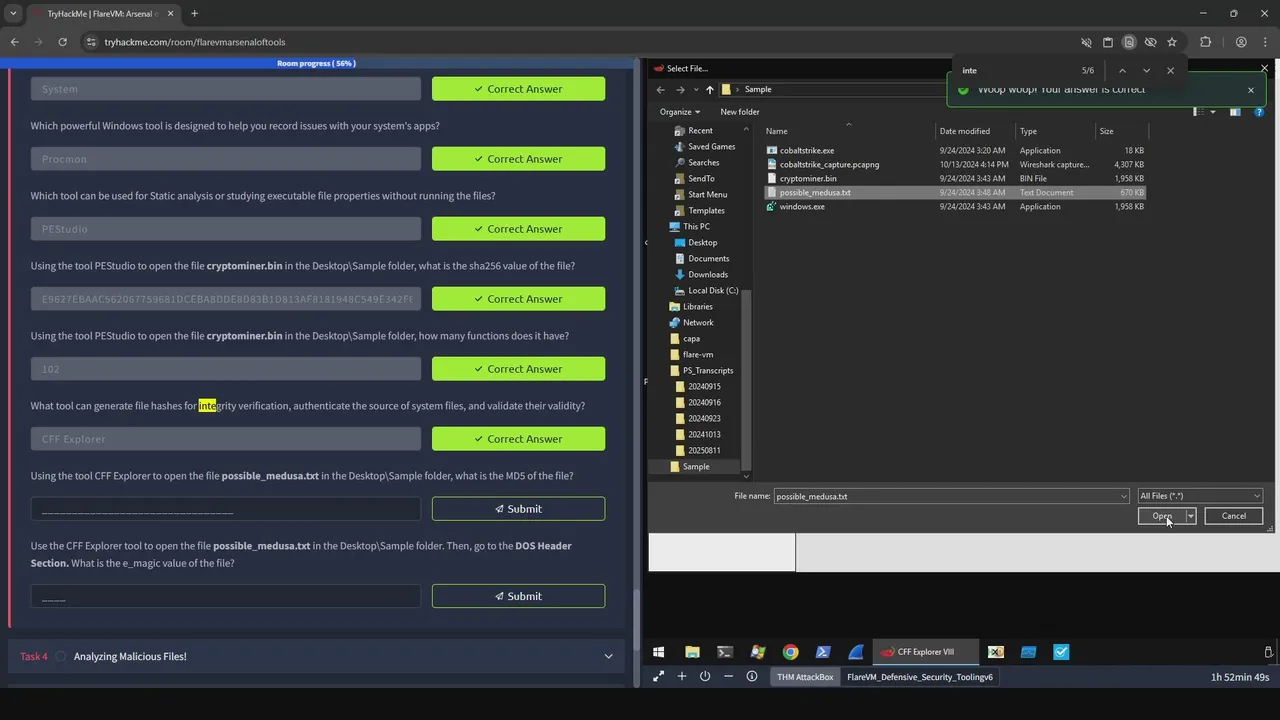Select cryptominer.bin in the file list

click(x=808, y=179)
